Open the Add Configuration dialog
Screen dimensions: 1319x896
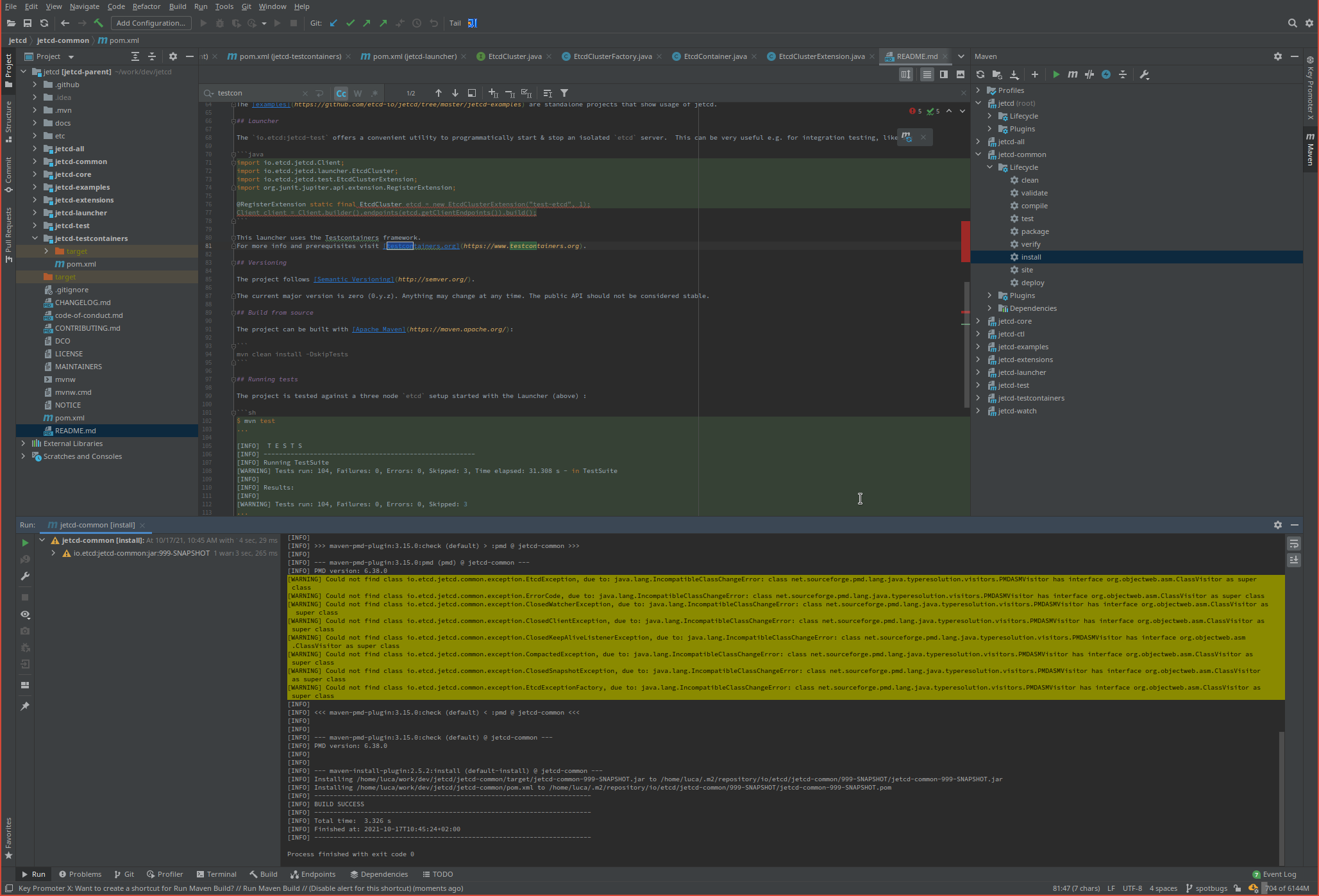click(x=151, y=23)
